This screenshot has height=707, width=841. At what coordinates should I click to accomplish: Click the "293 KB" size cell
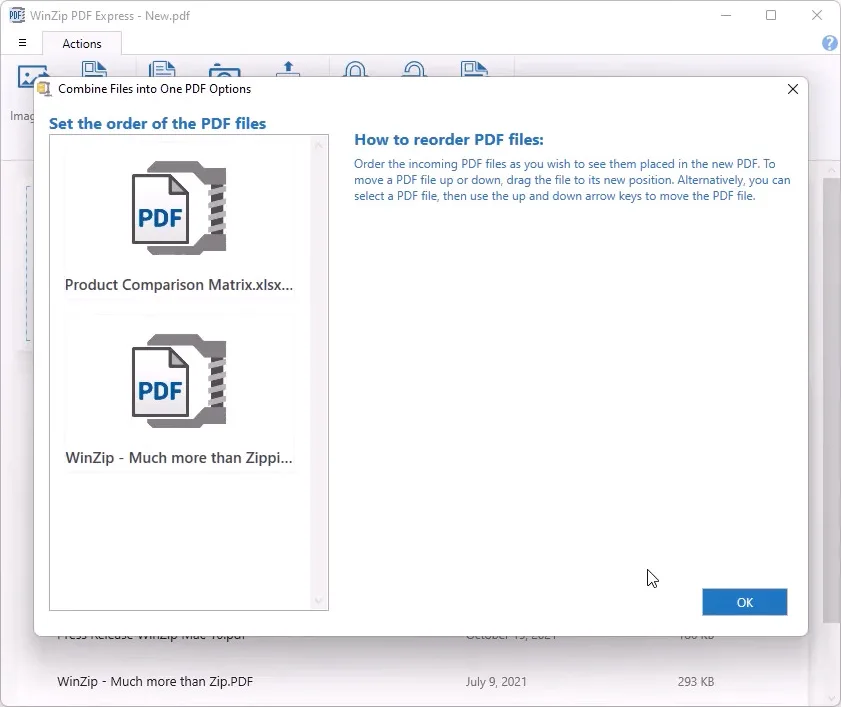(x=696, y=681)
